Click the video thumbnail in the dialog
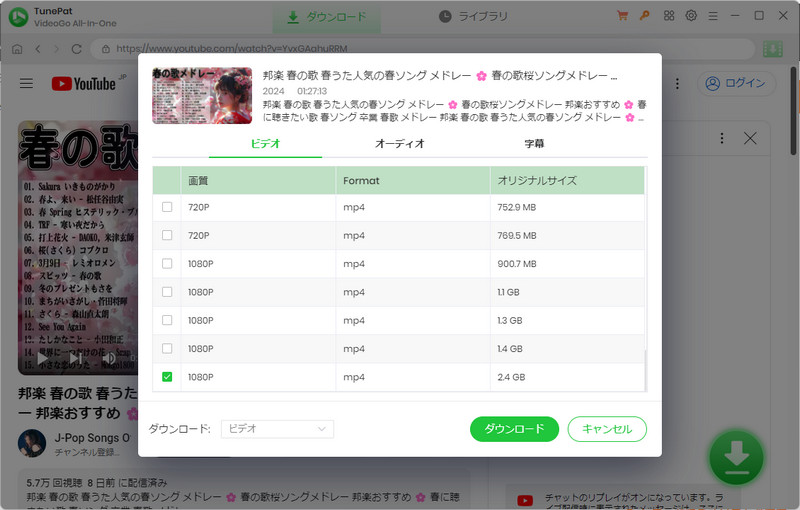 tap(202, 96)
